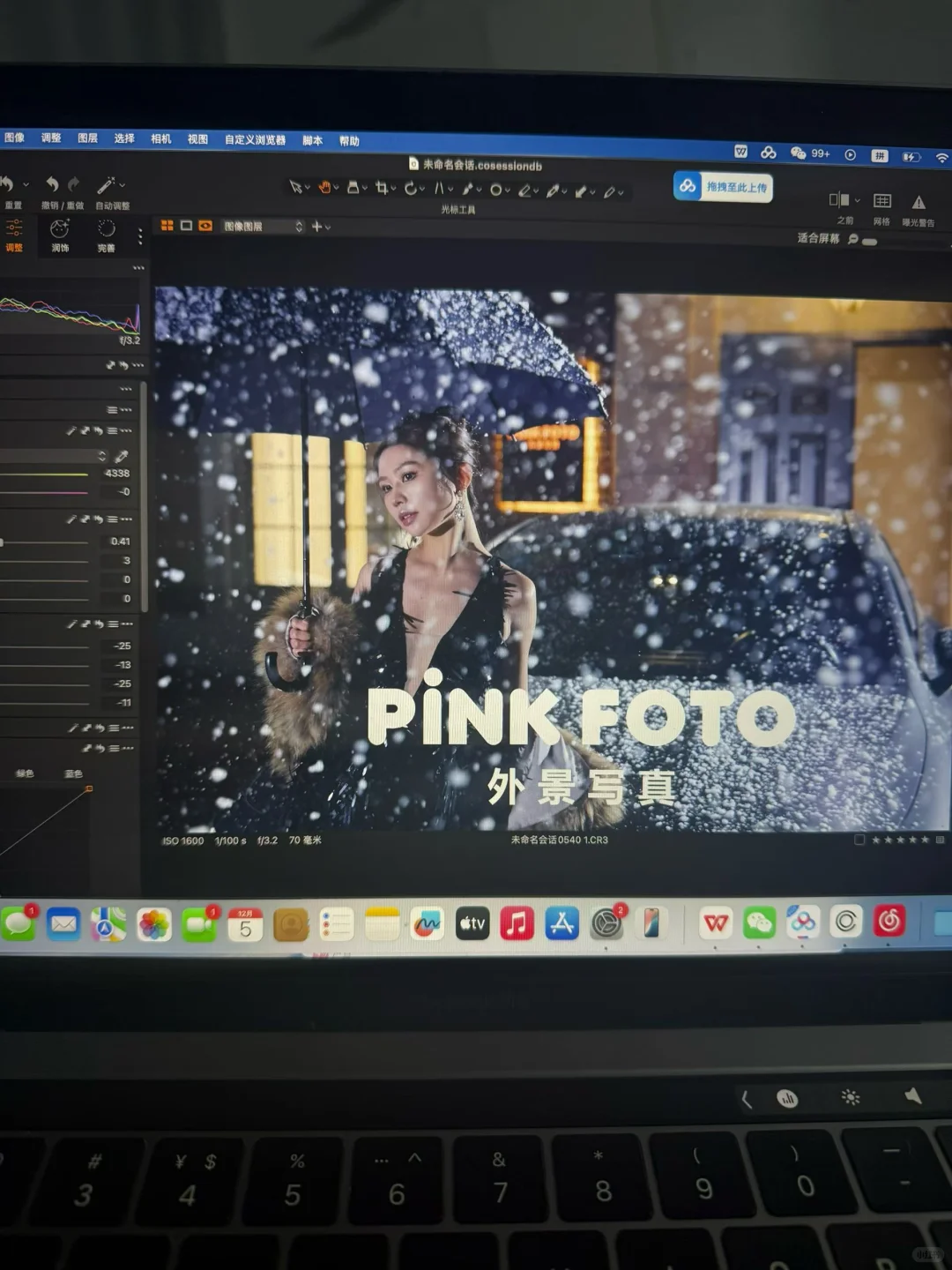Click 适合屏幕 fit to screen
The image size is (952, 1270).
click(818, 238)
